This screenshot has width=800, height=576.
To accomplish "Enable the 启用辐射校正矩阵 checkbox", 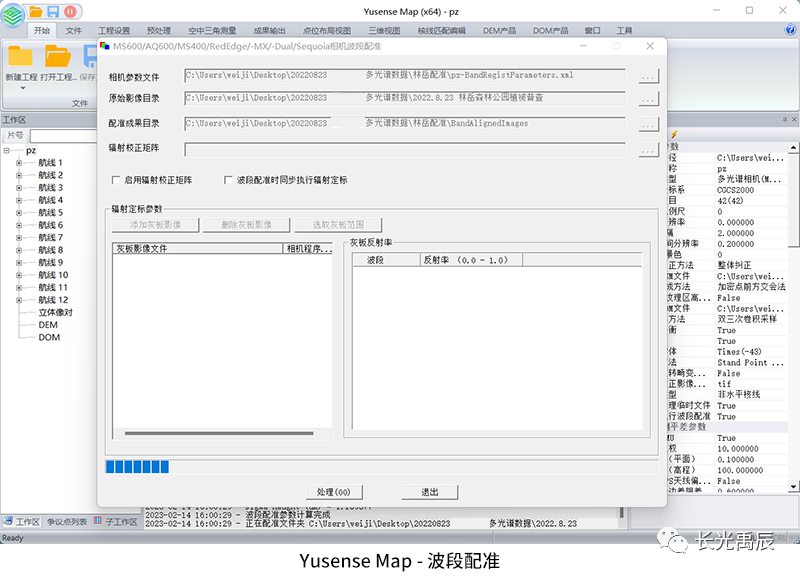I will tap(115, 180).
